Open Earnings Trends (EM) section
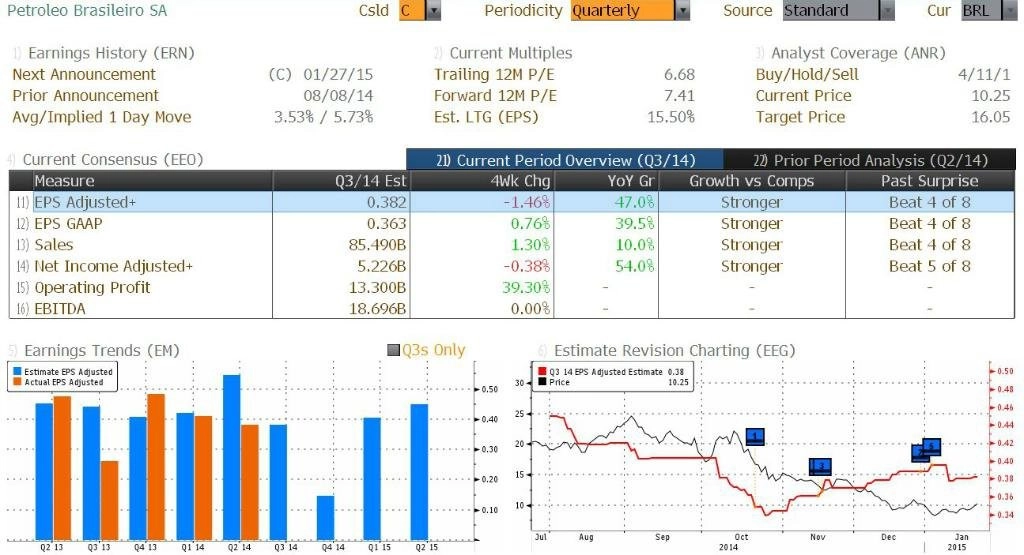1024x555 pixels. 101,351
